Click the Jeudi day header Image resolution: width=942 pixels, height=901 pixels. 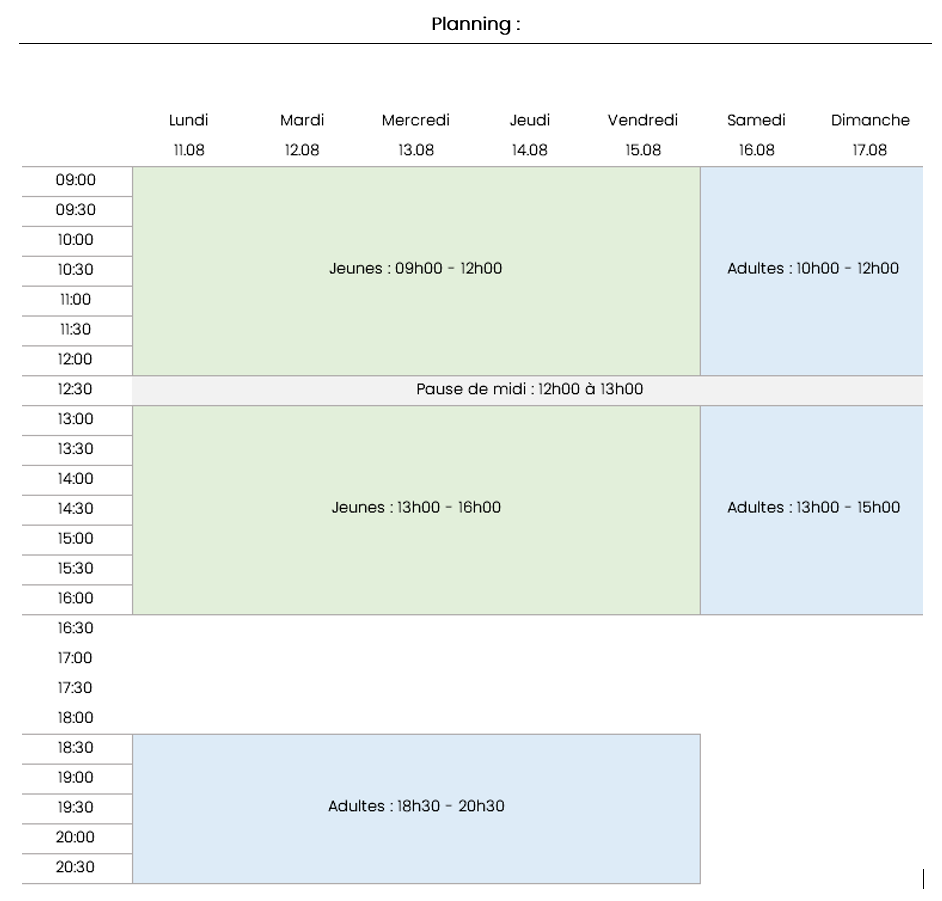click(530, 120)
